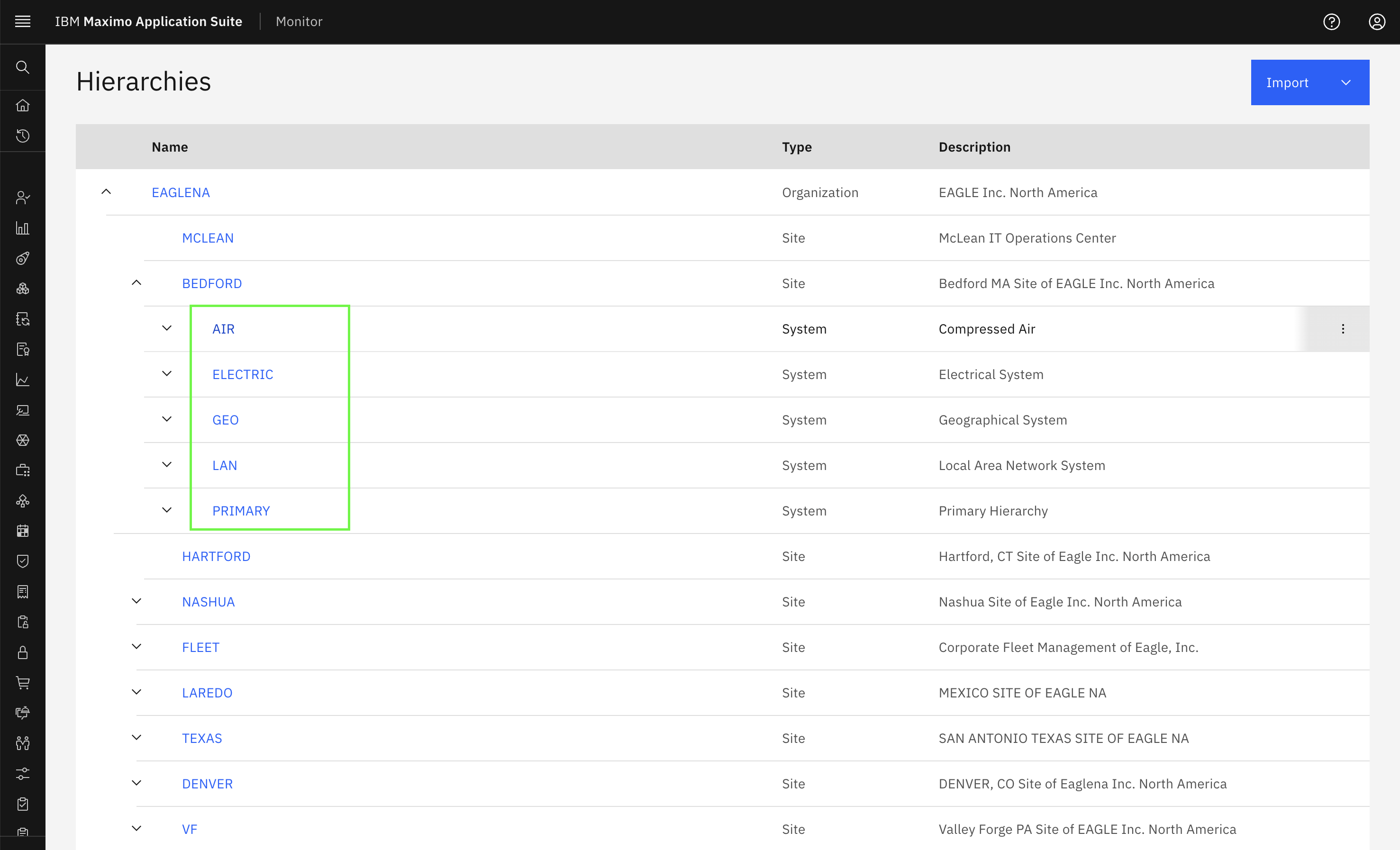The image size is (1400, 850).
Task: Open overflow menu for AIR row
Action: (x=1343, y=329)
